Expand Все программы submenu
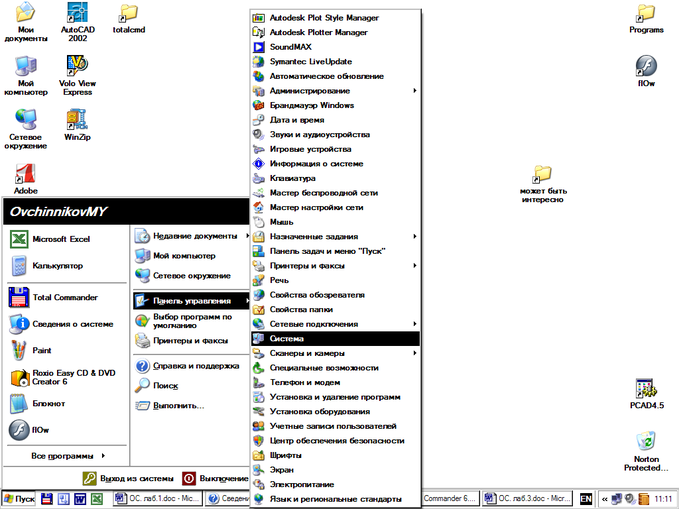This screenshot has width=679, height=509. [x=67, y=456]
